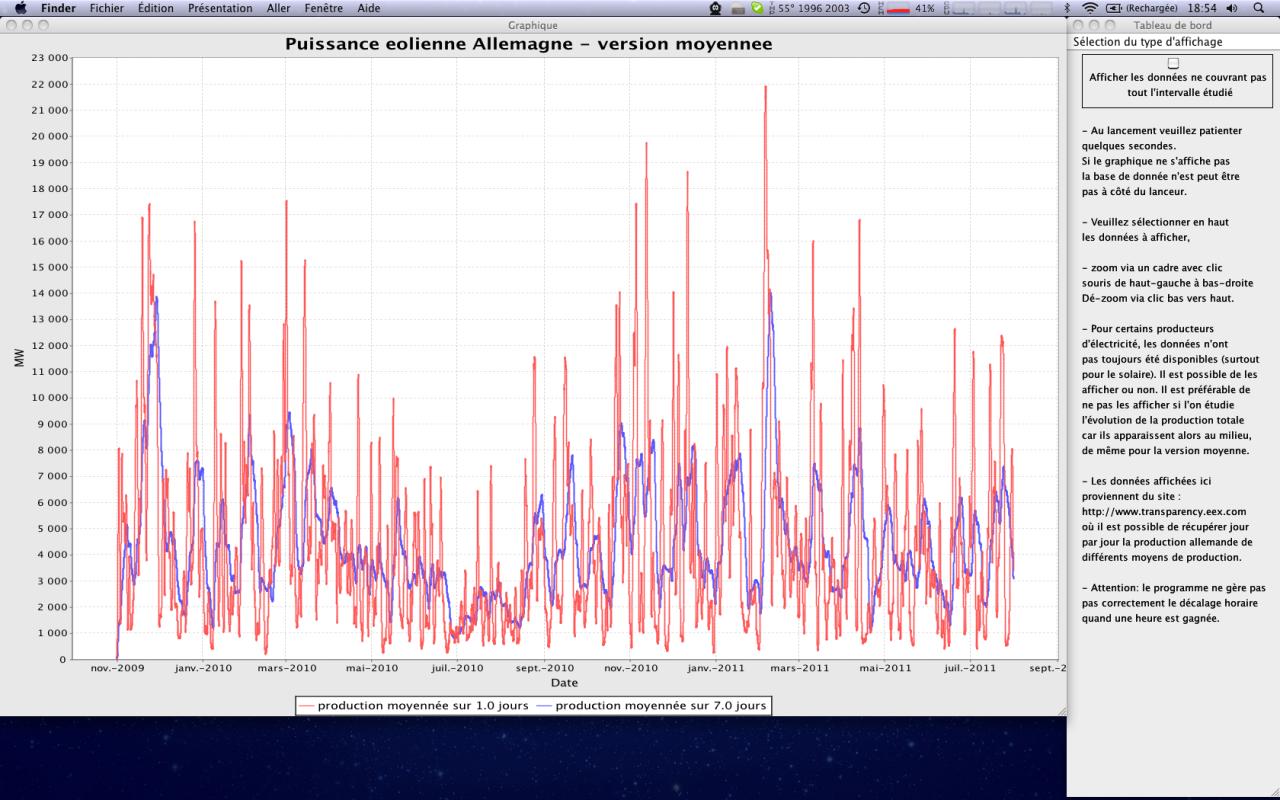The width and height of the screenshot is (1280, 800).
Task: Open the Édition menu
Action: [x=156, y=8]
